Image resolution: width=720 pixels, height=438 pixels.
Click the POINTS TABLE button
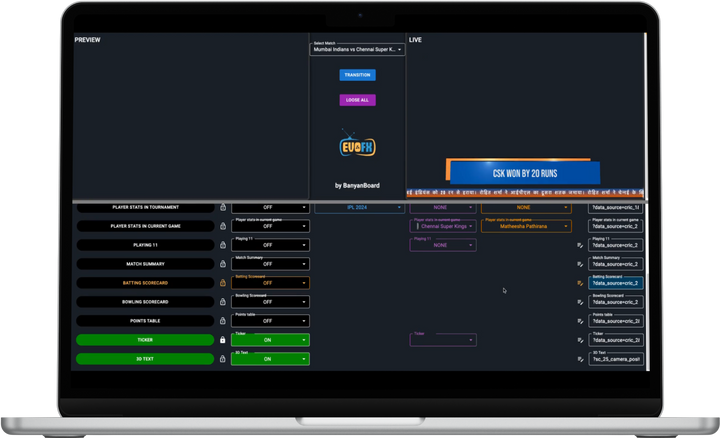145,320
